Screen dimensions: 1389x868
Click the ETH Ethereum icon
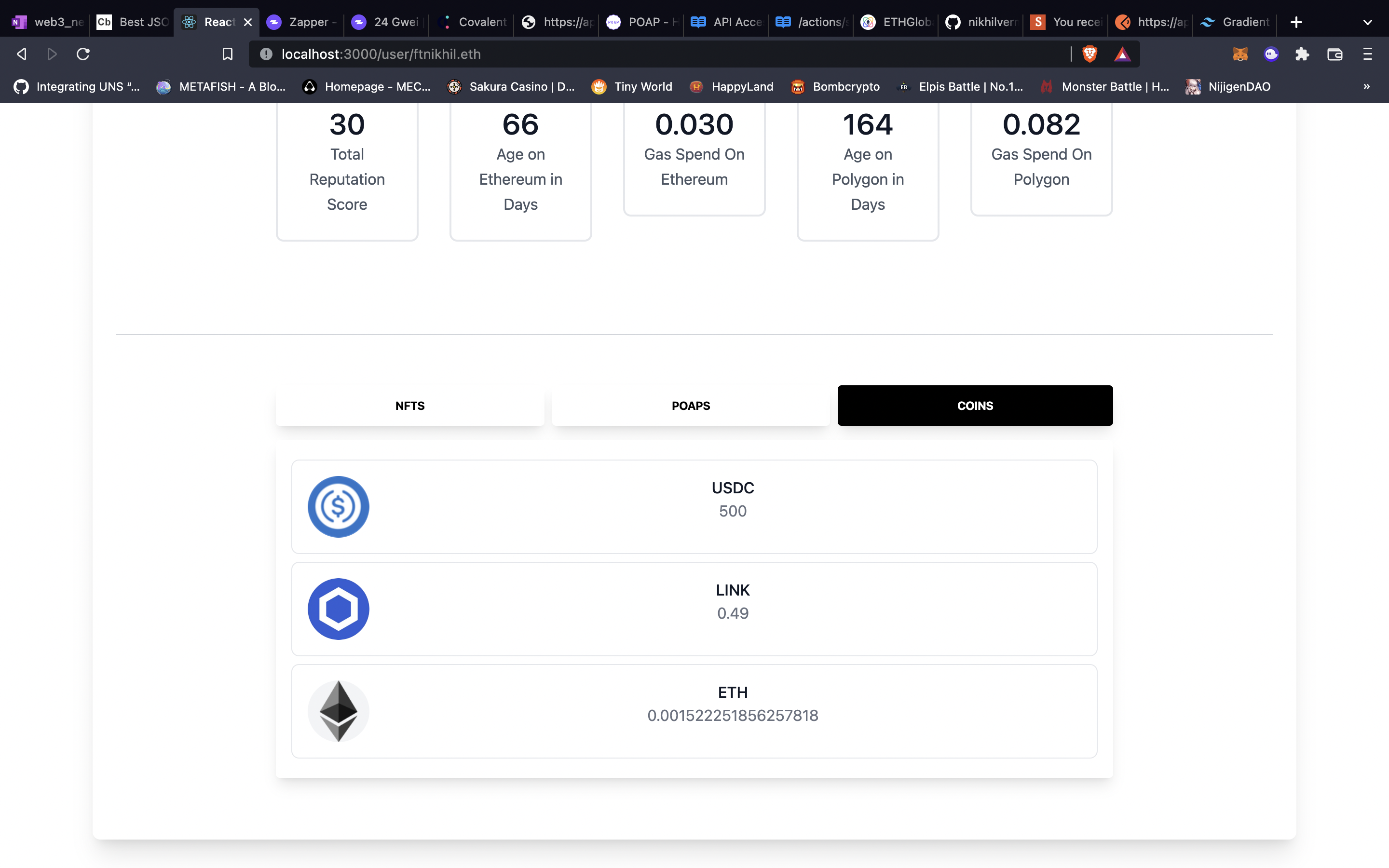pos(338,710)
